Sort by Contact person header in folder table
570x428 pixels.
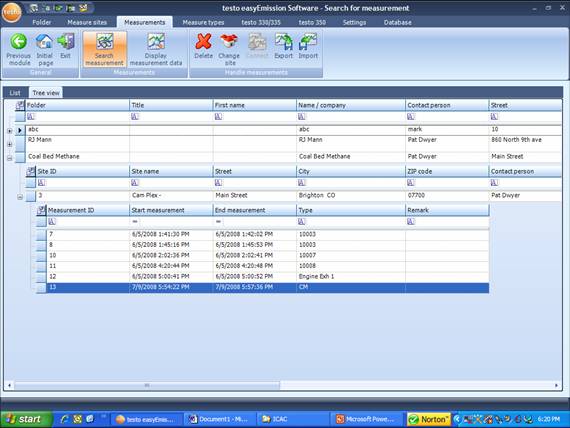(447, 105)
